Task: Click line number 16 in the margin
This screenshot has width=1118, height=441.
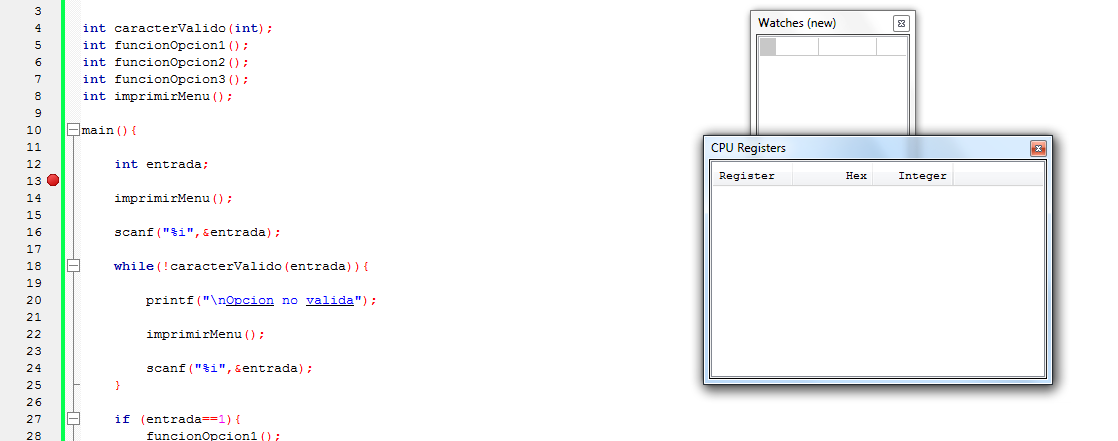Action: pos(35,232)
